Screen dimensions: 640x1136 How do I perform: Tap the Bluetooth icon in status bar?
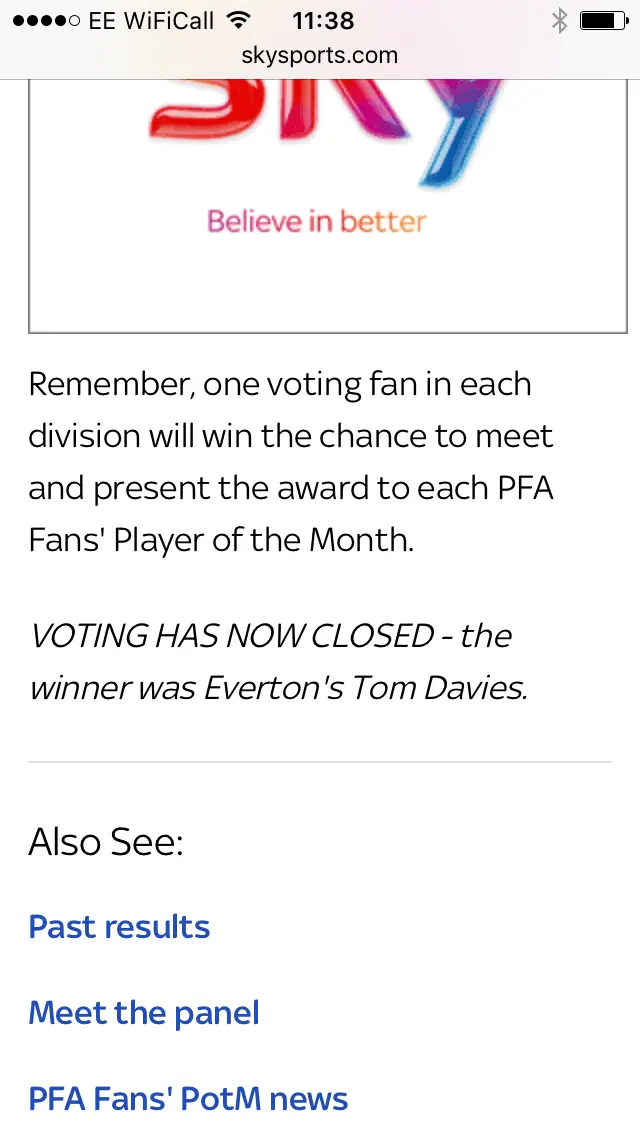tap(560, 20)
